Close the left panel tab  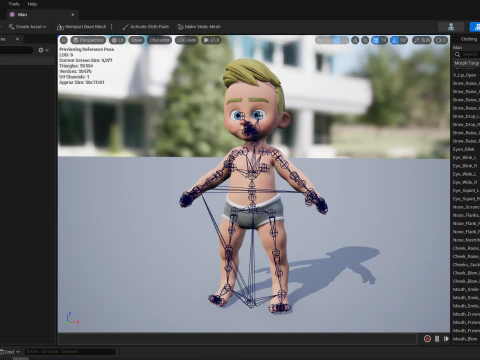click(17, 39)
